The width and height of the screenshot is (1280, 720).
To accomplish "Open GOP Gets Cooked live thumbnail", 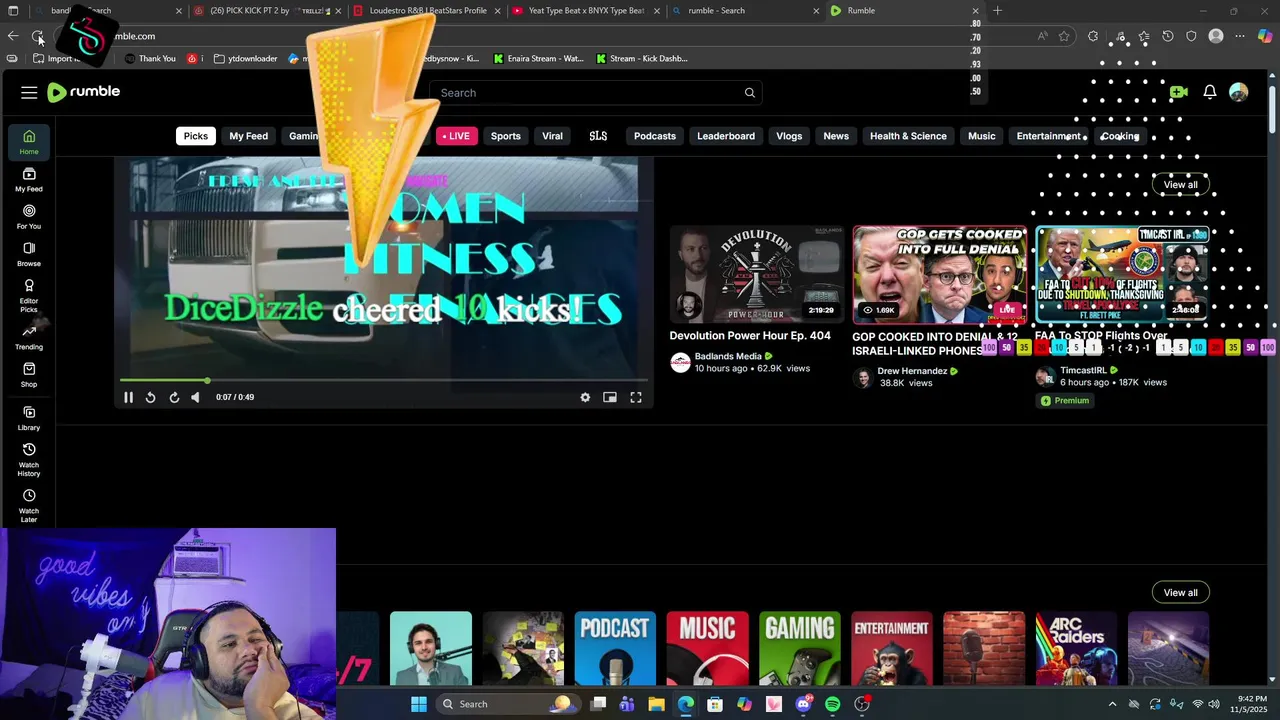I will (x=939, y=273).
